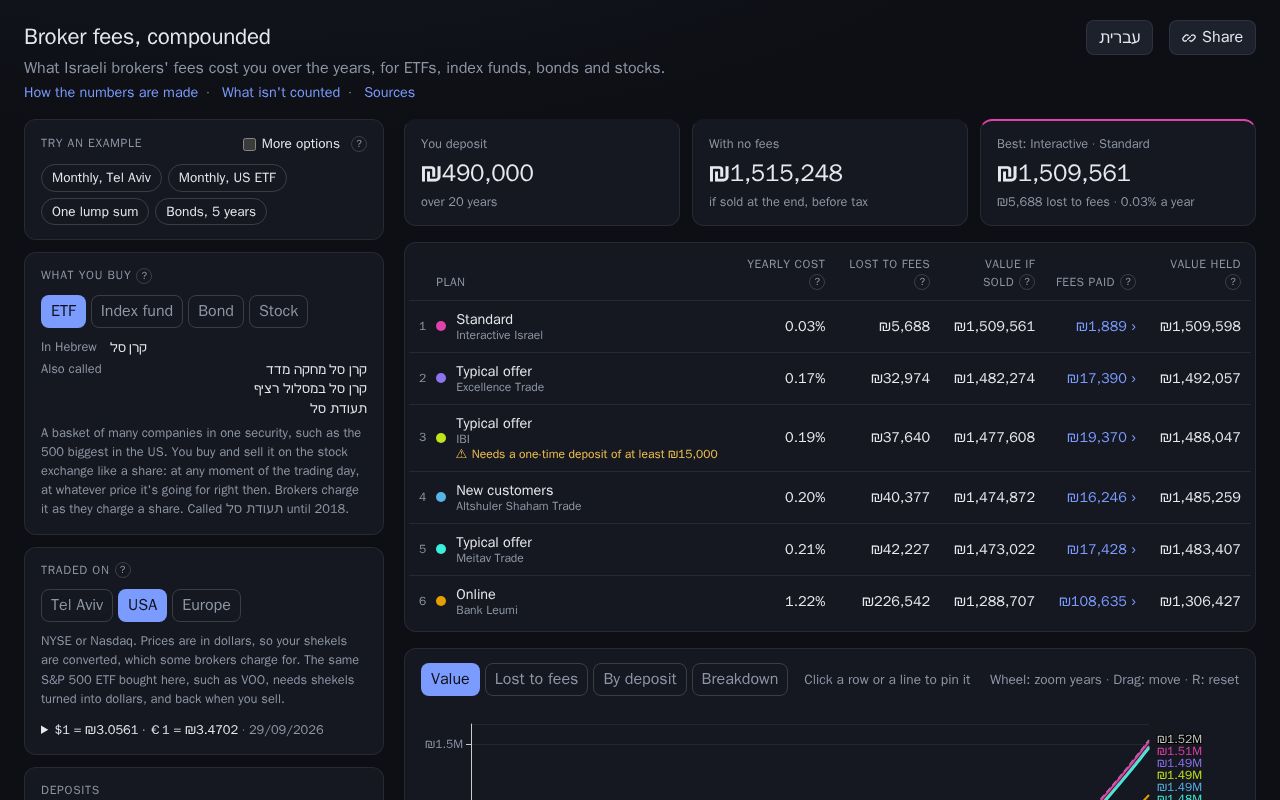Expand fees paid ₪1,889 for Interactive Israel

[x=1106, y=326]
